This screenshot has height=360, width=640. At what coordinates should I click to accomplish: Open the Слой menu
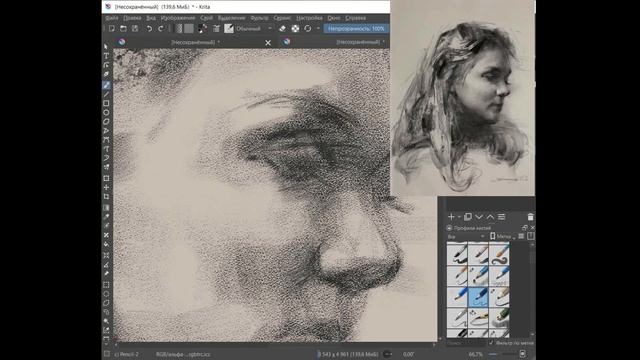coord(207,18)
